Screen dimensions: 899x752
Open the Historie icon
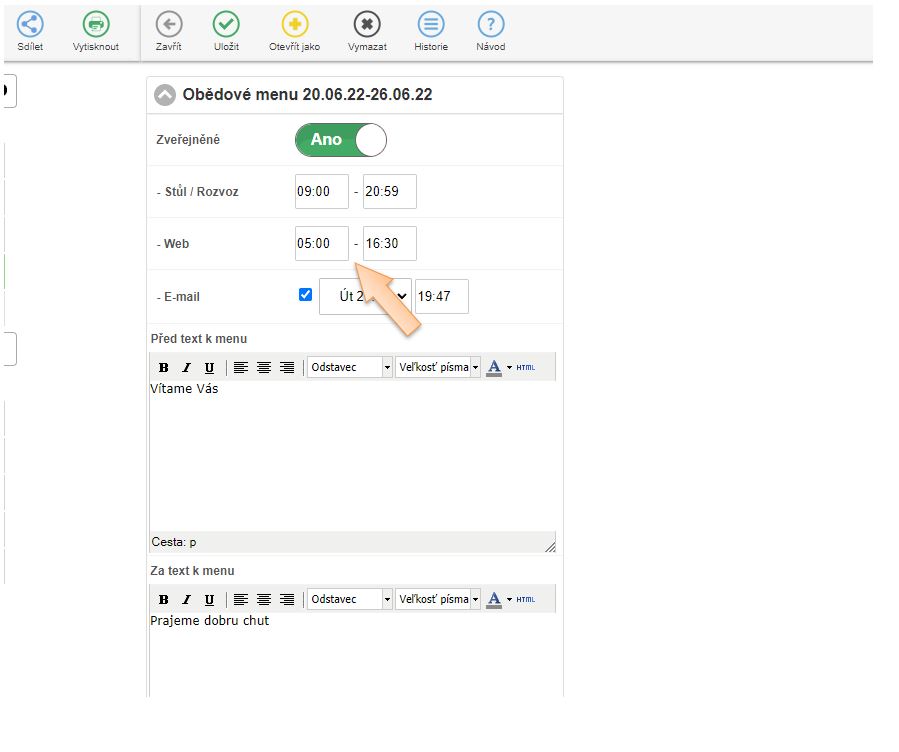[431, 25]
